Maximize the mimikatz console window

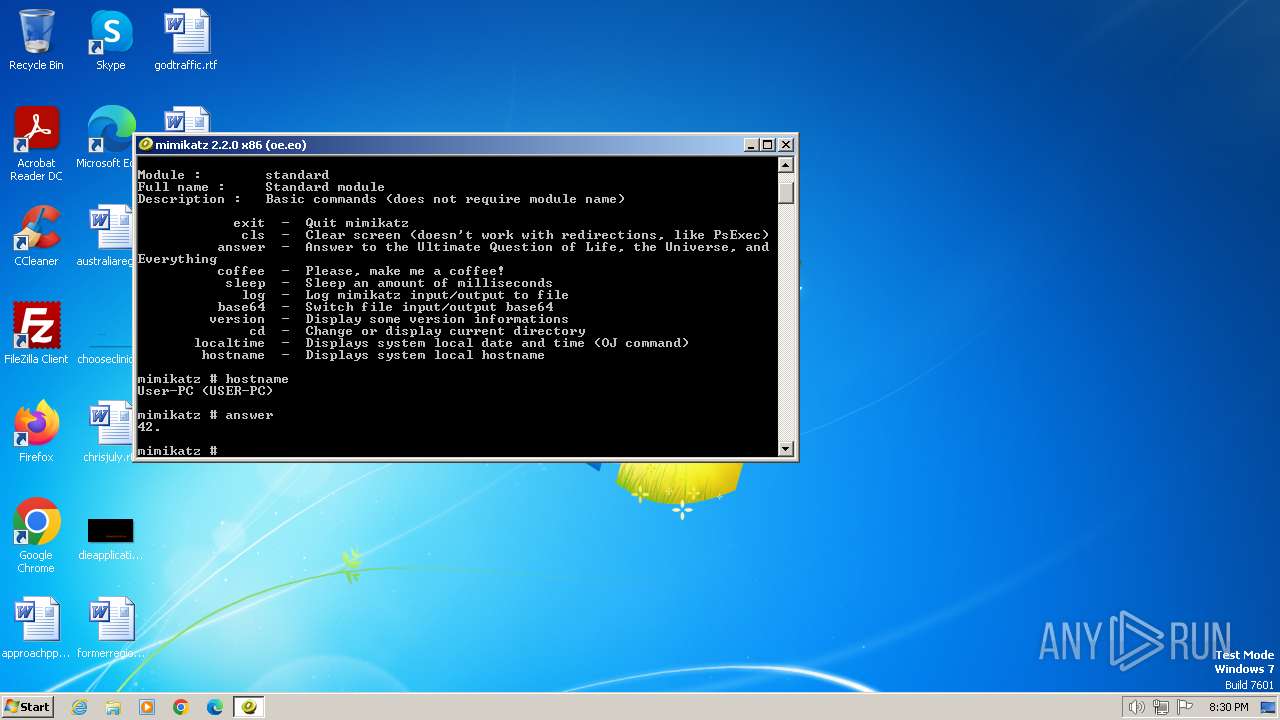click(x=768, y=145)
